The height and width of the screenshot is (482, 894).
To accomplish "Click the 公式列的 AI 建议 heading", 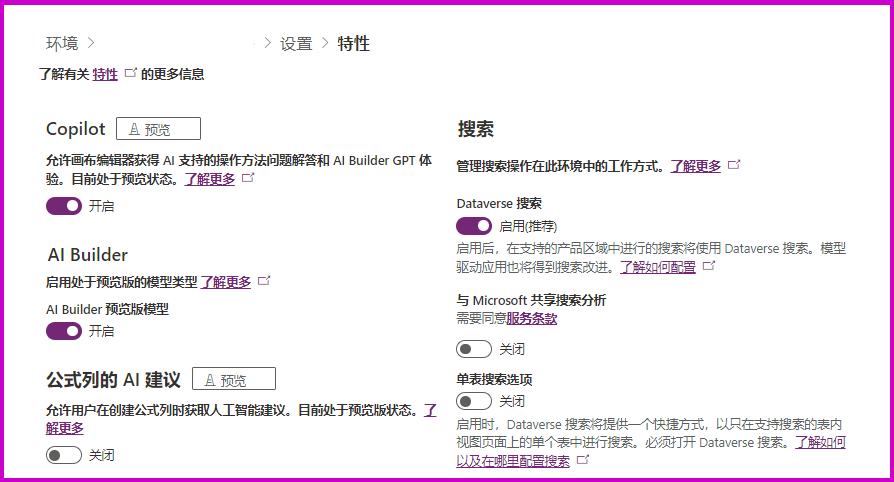I will tap(113, 379).
